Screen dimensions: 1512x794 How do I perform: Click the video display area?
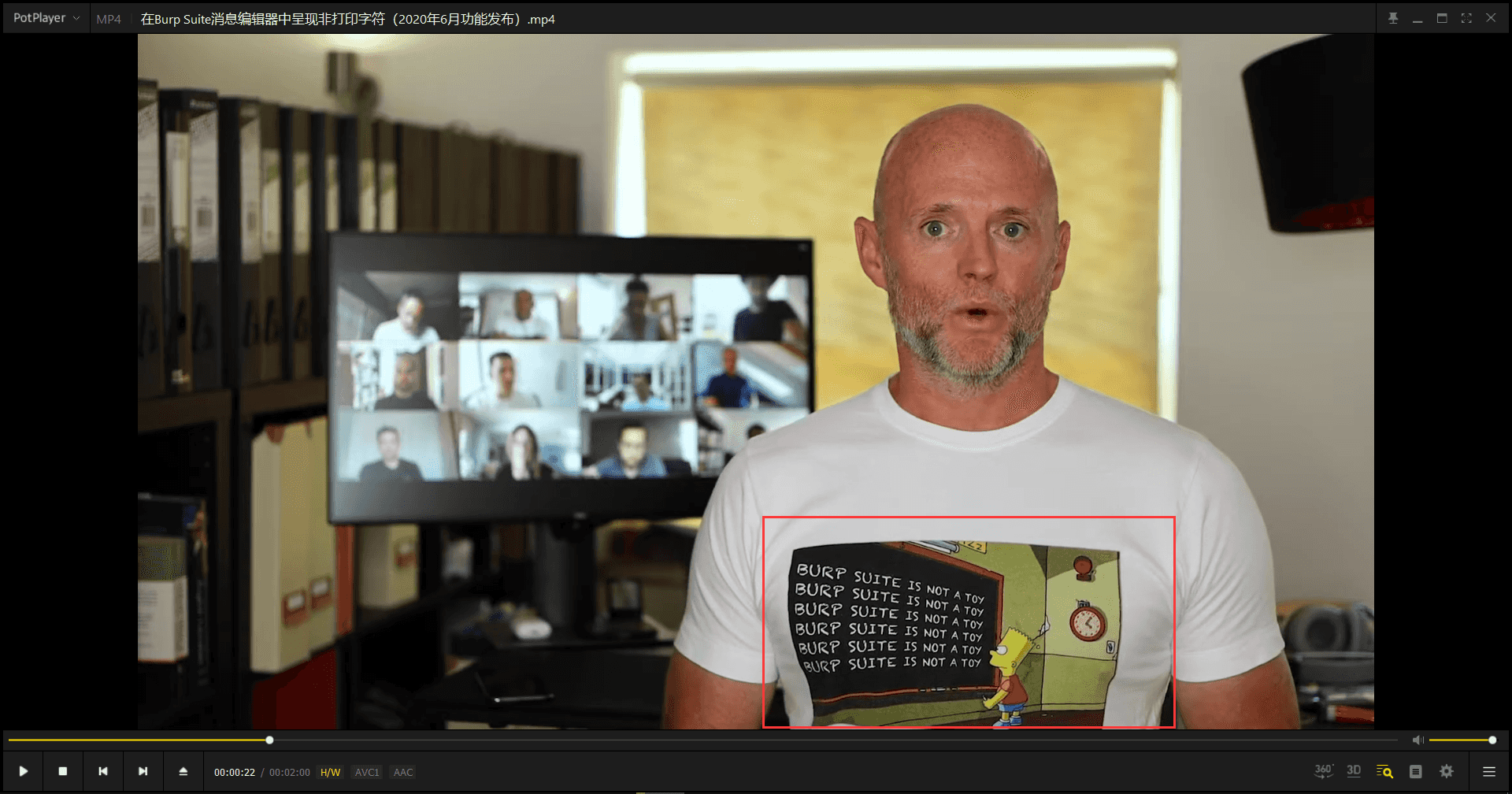click(756, 381)
